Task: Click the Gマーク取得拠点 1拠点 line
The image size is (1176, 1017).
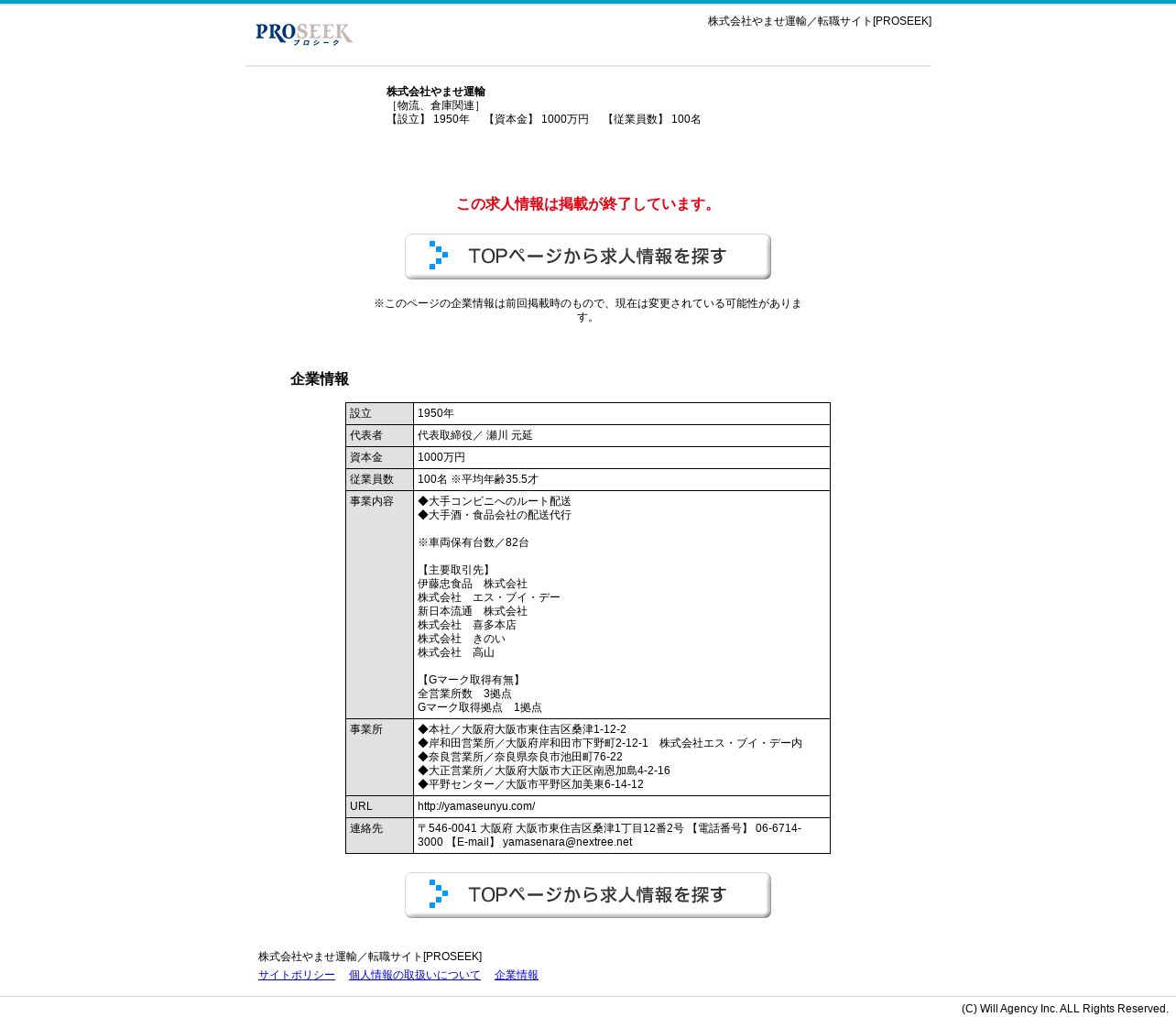Action: 480,707
